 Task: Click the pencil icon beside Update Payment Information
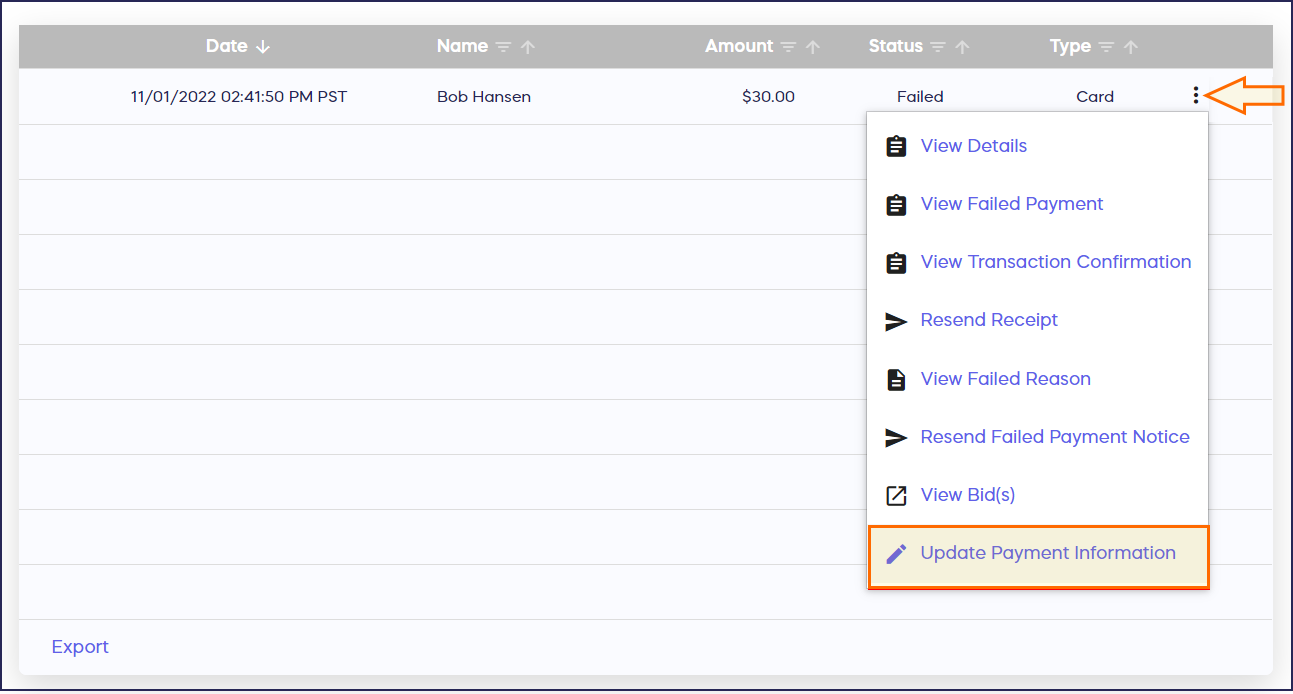(896, 553)
